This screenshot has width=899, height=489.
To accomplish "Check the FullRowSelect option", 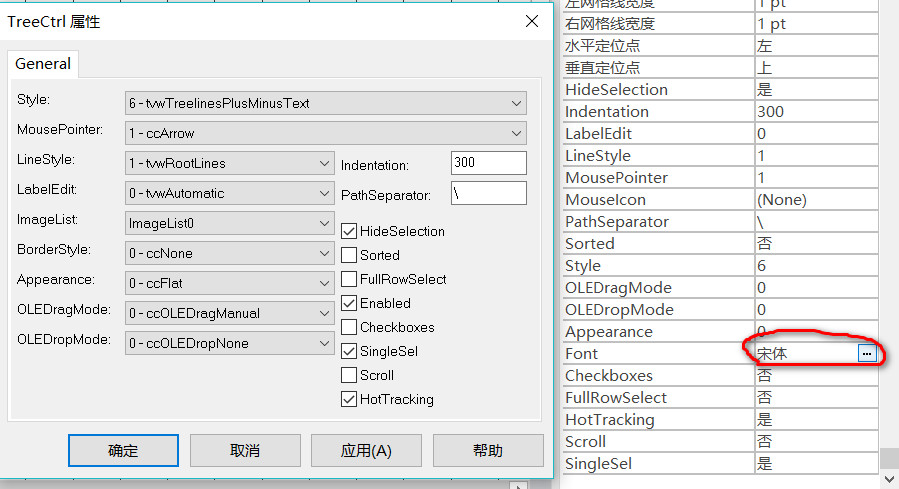I will coord(349,279).
